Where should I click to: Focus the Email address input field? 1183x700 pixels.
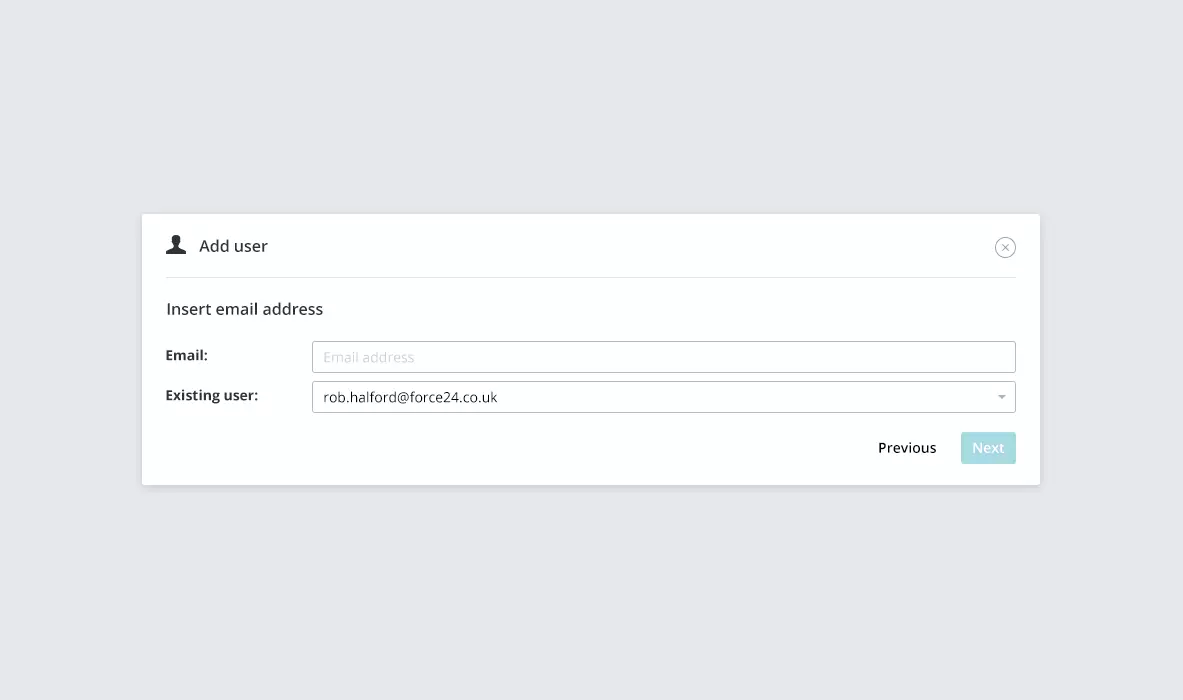coord(663,357)
